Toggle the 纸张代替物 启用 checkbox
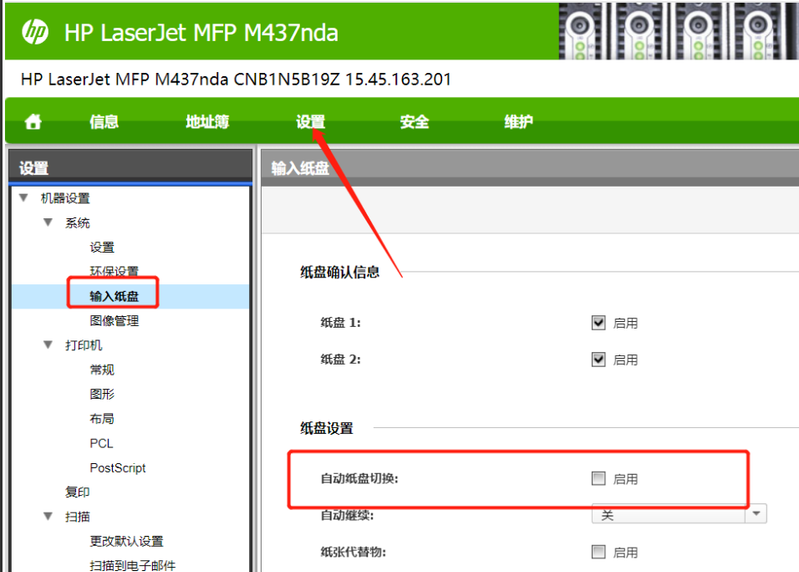The image size is (799, 572). coord(599,552)
